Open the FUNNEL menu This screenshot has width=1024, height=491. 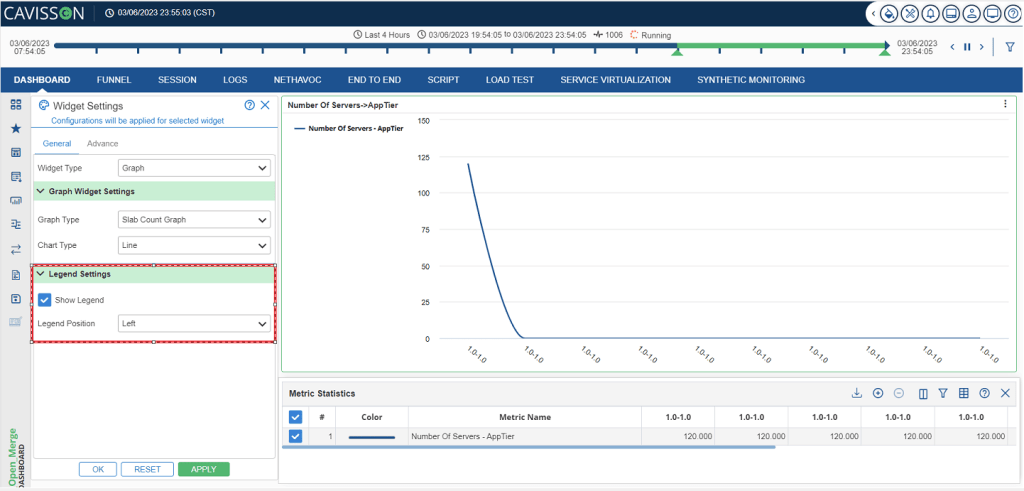pyautogui.click(x=114, y=80)
